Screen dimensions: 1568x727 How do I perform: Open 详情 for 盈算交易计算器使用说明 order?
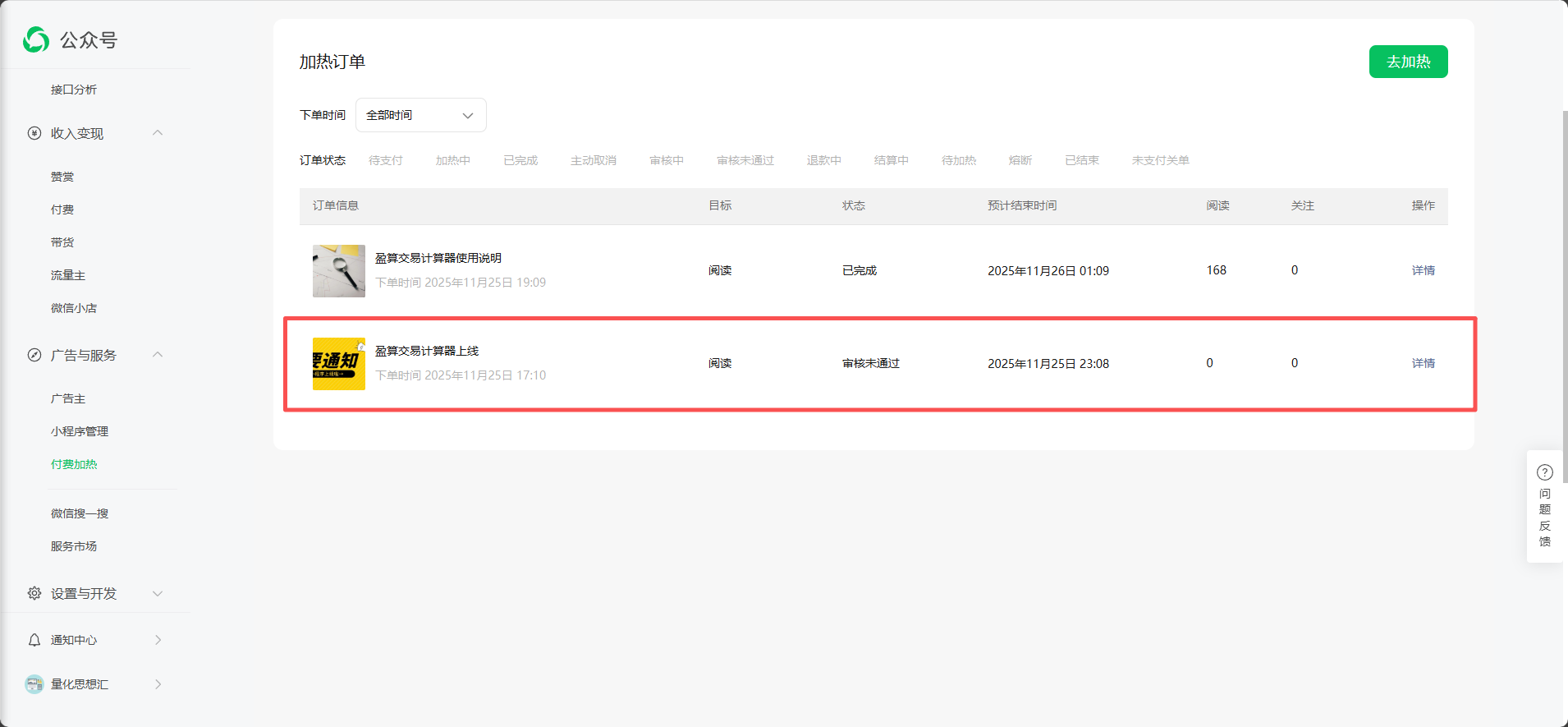(x=1423, y=270)
